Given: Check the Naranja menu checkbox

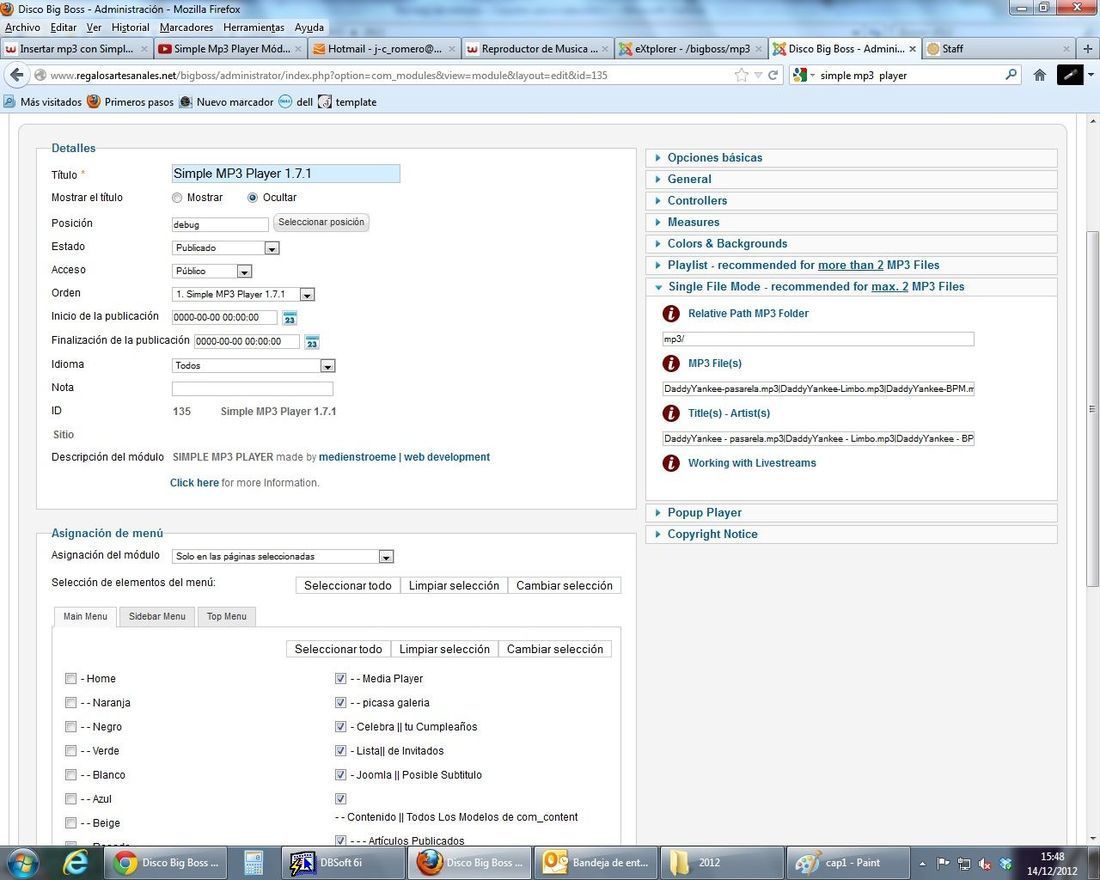Looking at the screenshot, I should [70, 702].
